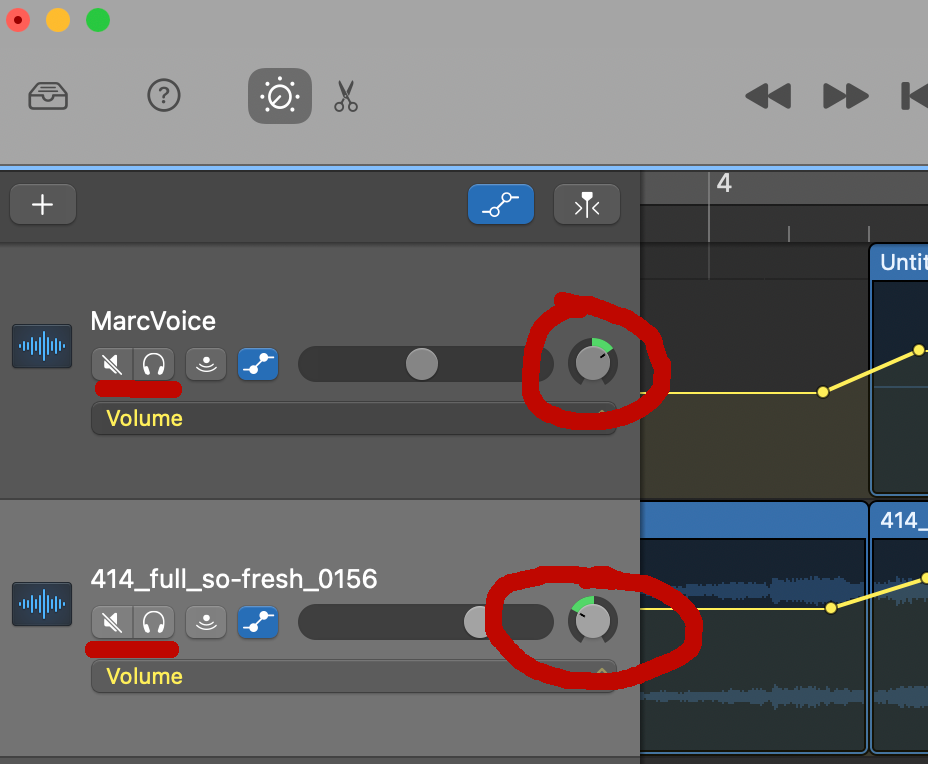Mute the 414_full_so-fresh_0156 track
This screenshot has width=928, height=764.
[x=112, y=623]
